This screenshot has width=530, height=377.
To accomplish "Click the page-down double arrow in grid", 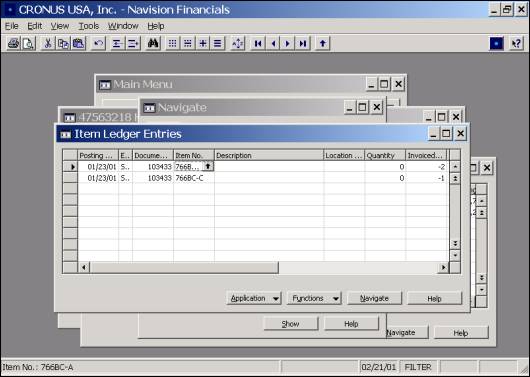I will pyautogui.click(x=455, y=244).
